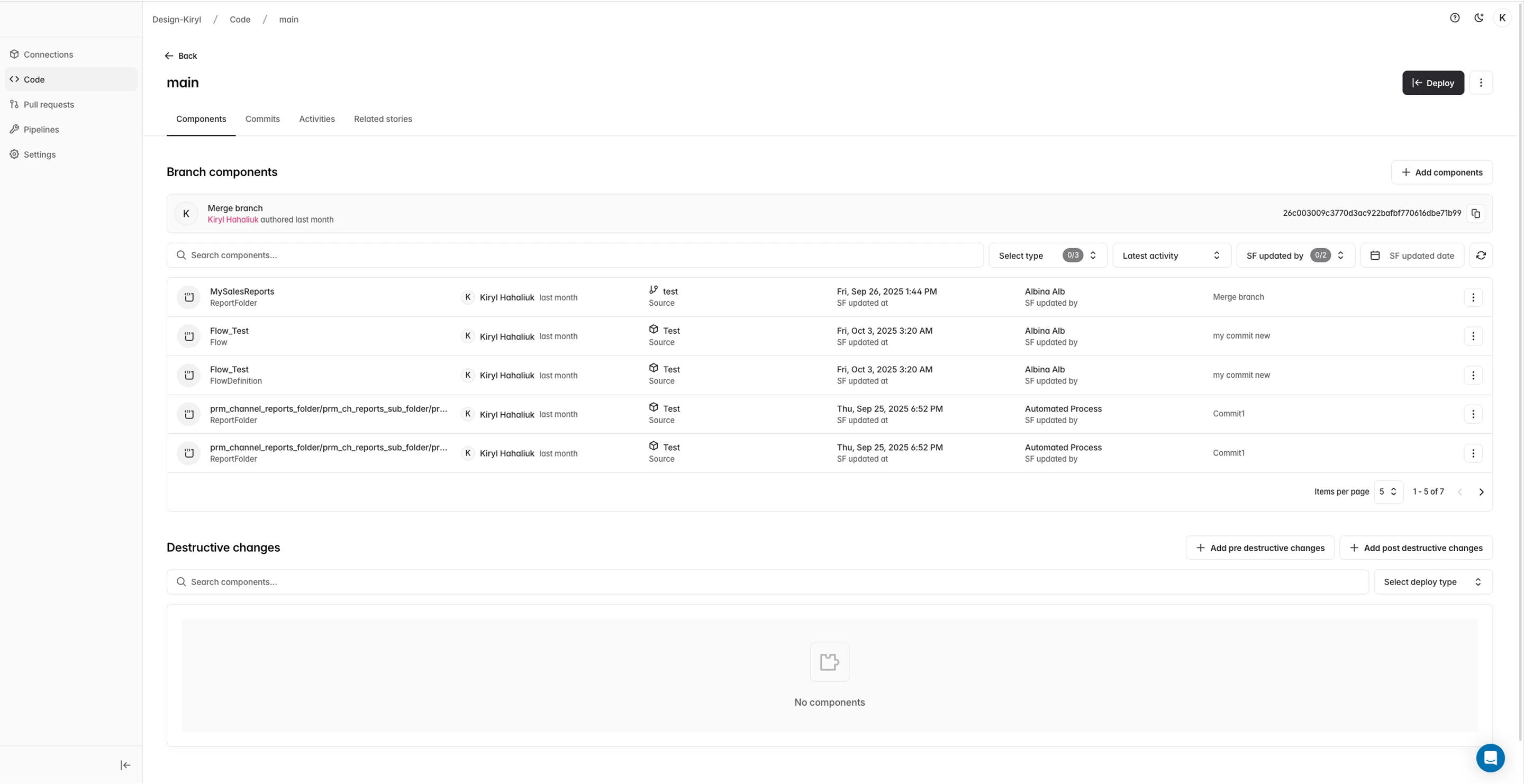Collapse the left sidebar
Viewport: 1524px width, 784px height.
(x=125, y=765)
